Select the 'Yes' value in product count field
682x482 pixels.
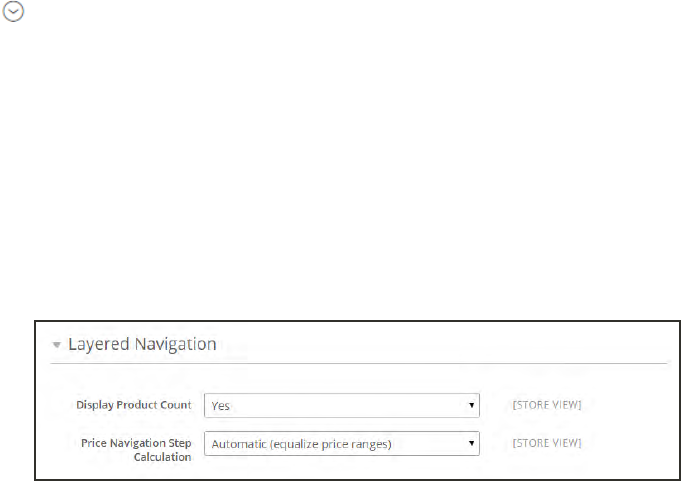click(x=220, y=406)
